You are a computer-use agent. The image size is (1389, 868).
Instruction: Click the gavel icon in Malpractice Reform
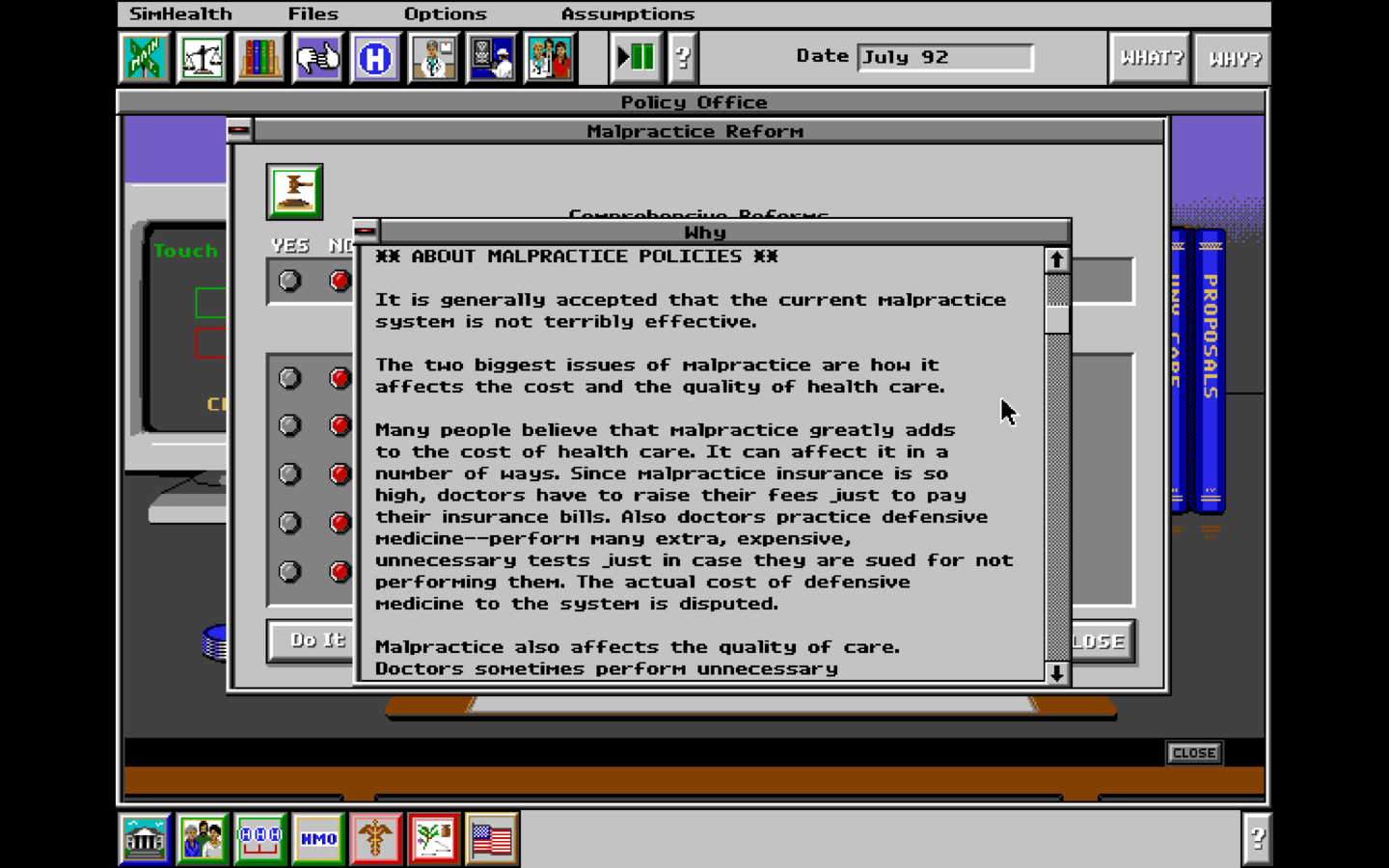(x=295, y=191)
